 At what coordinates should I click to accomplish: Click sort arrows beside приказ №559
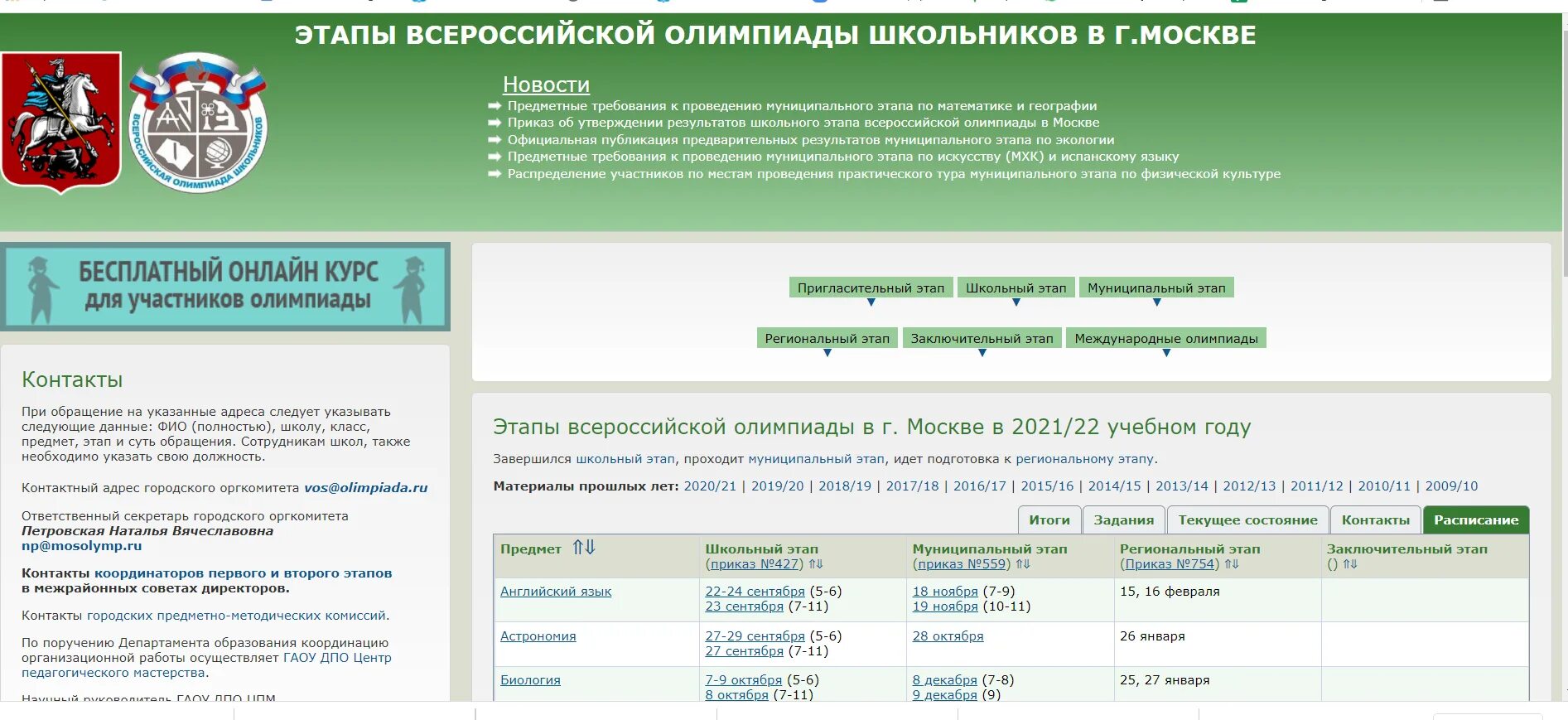click(x=1023, y=564)
